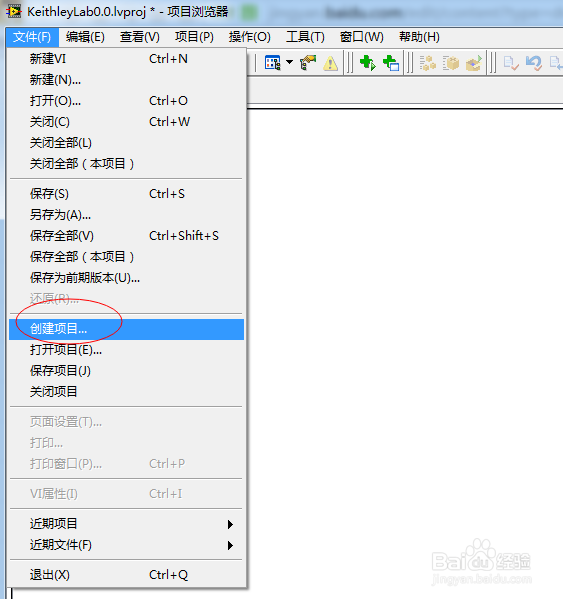Expand the 近期文件(F) submenu arrow
This screenshot has height=599, width=563.
click(230, 545)
